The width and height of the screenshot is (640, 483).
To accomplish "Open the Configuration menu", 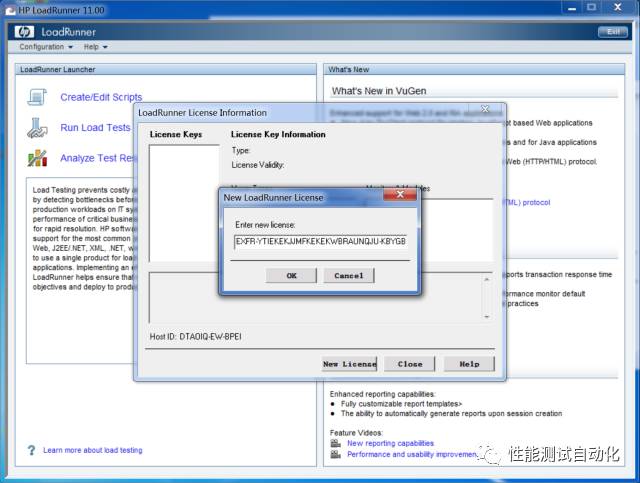I will coord(46,47).
